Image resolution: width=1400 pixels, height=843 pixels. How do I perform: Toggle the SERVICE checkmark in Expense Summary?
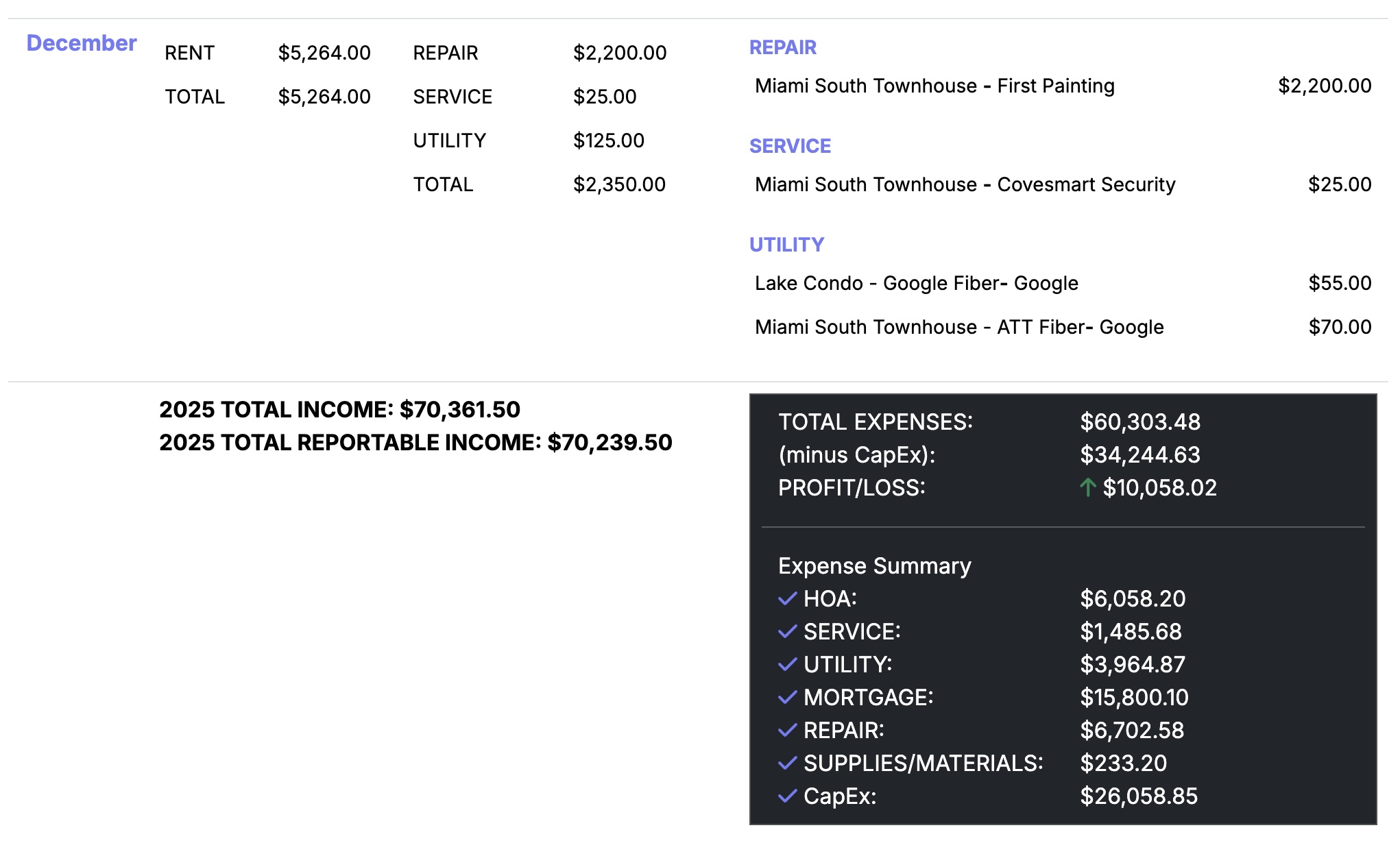point(786,632)
